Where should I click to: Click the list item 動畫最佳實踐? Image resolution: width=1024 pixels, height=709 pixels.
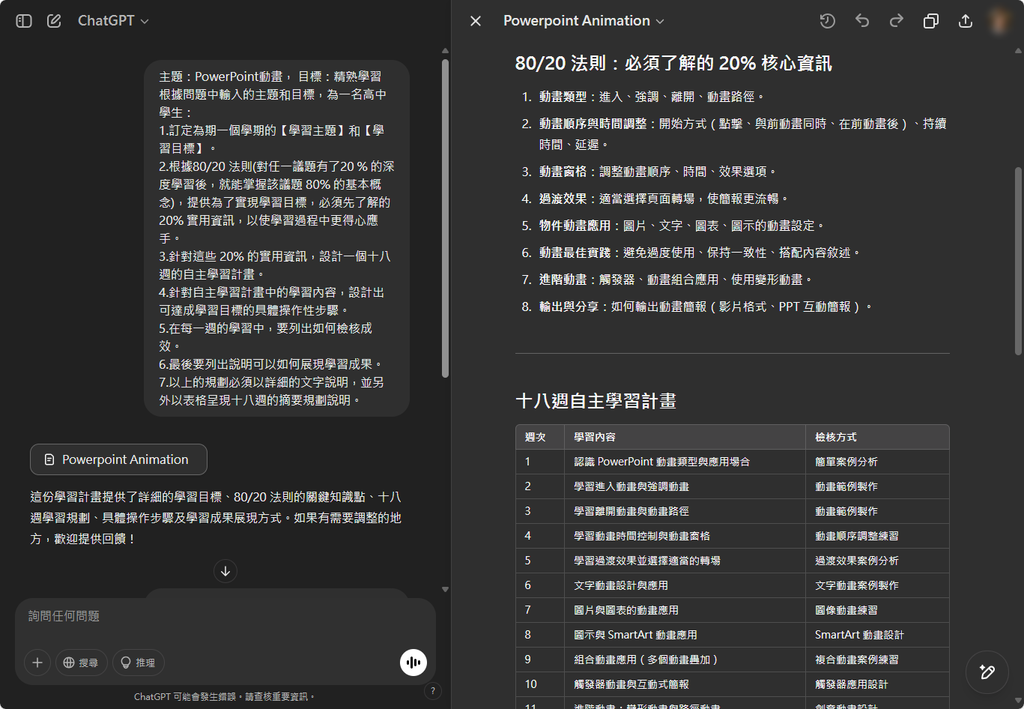700,253
